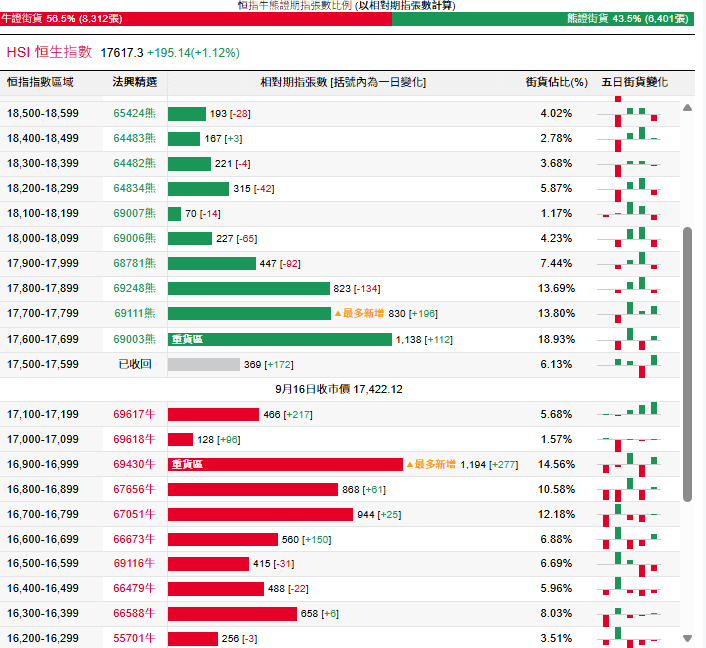Open five-day chart for the 17,100-17,199 row

[x=630, y=414]
